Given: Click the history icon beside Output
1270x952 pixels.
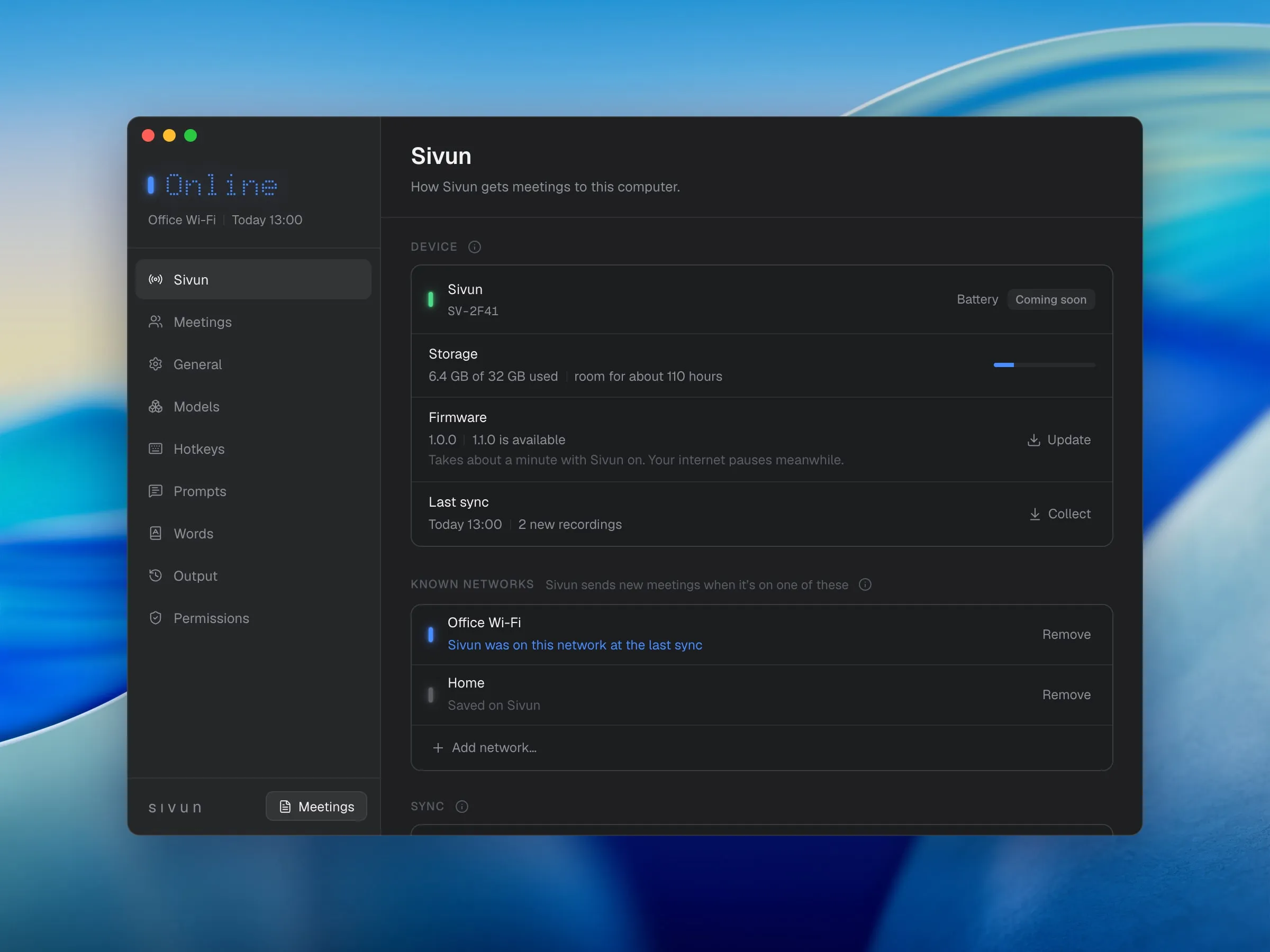Looking at the screenshot, I should (x=156, y=575).
